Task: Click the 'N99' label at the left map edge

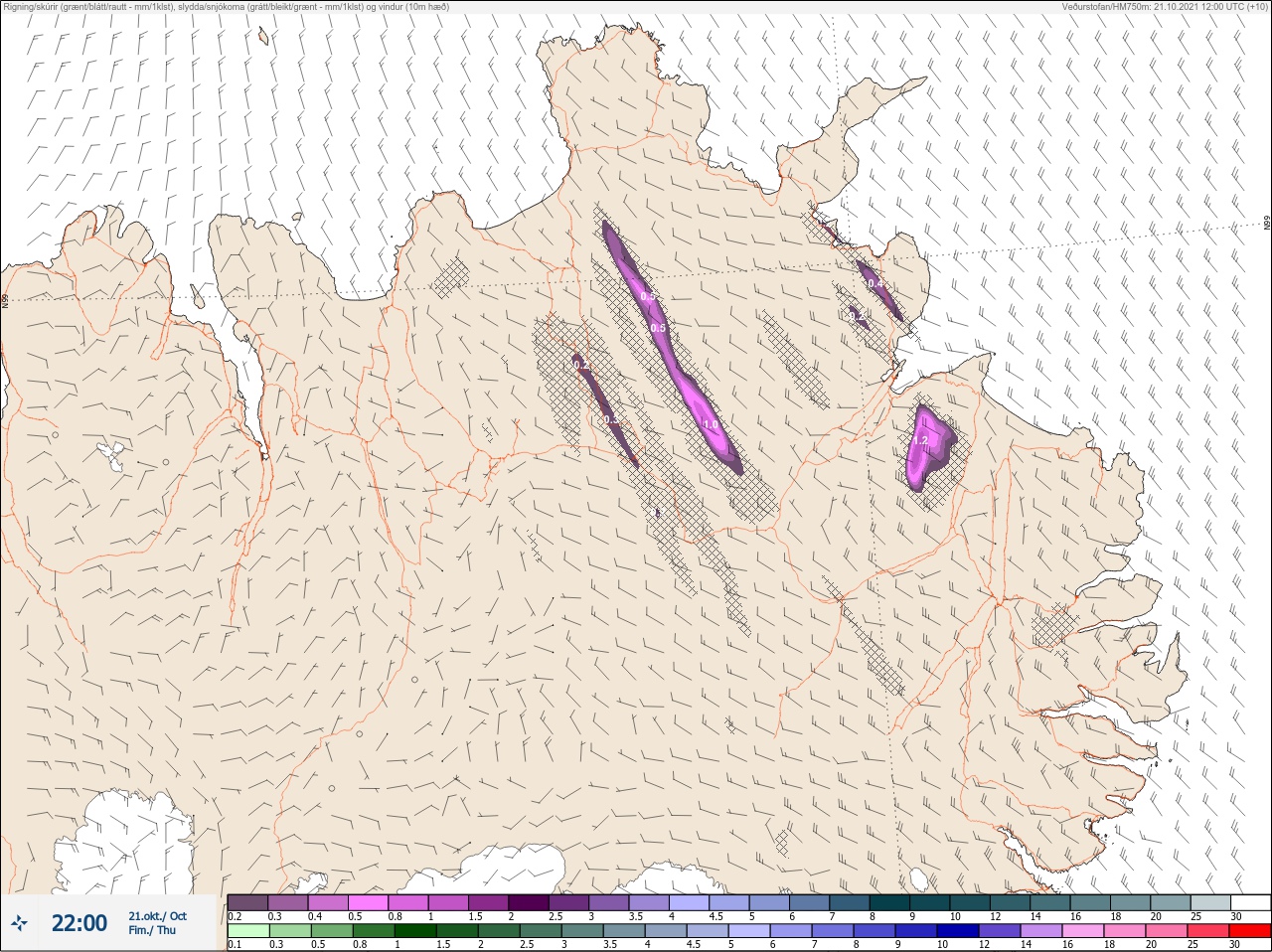Action: [x=5, y=299]
